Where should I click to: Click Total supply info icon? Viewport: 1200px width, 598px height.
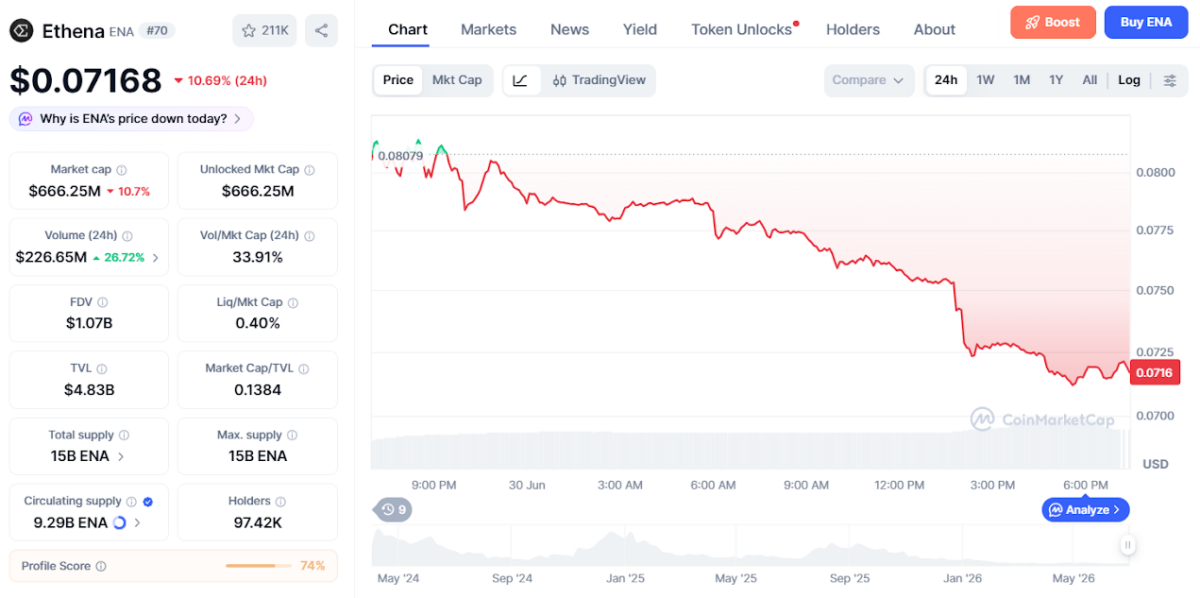click(x=124, y=435)
